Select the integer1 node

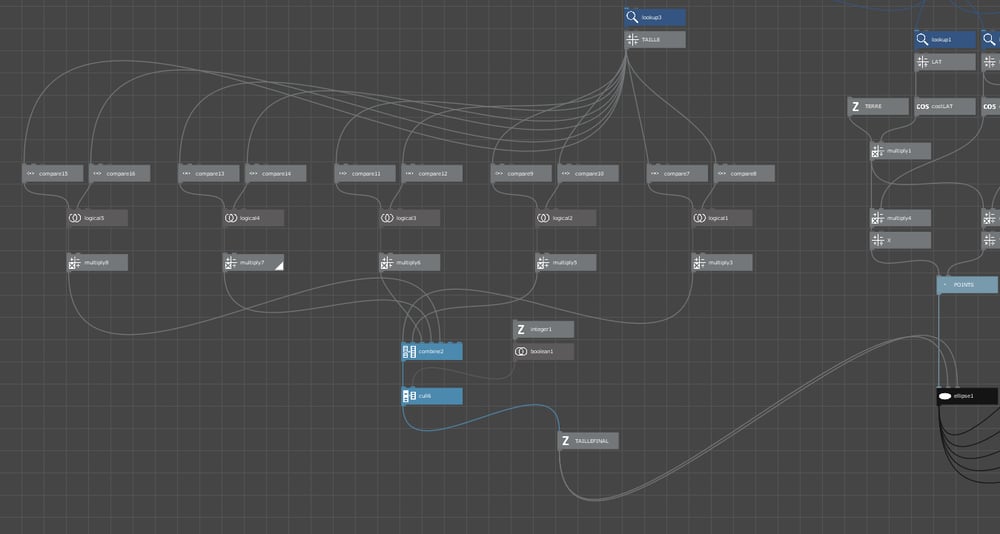[x=544, y=330]
